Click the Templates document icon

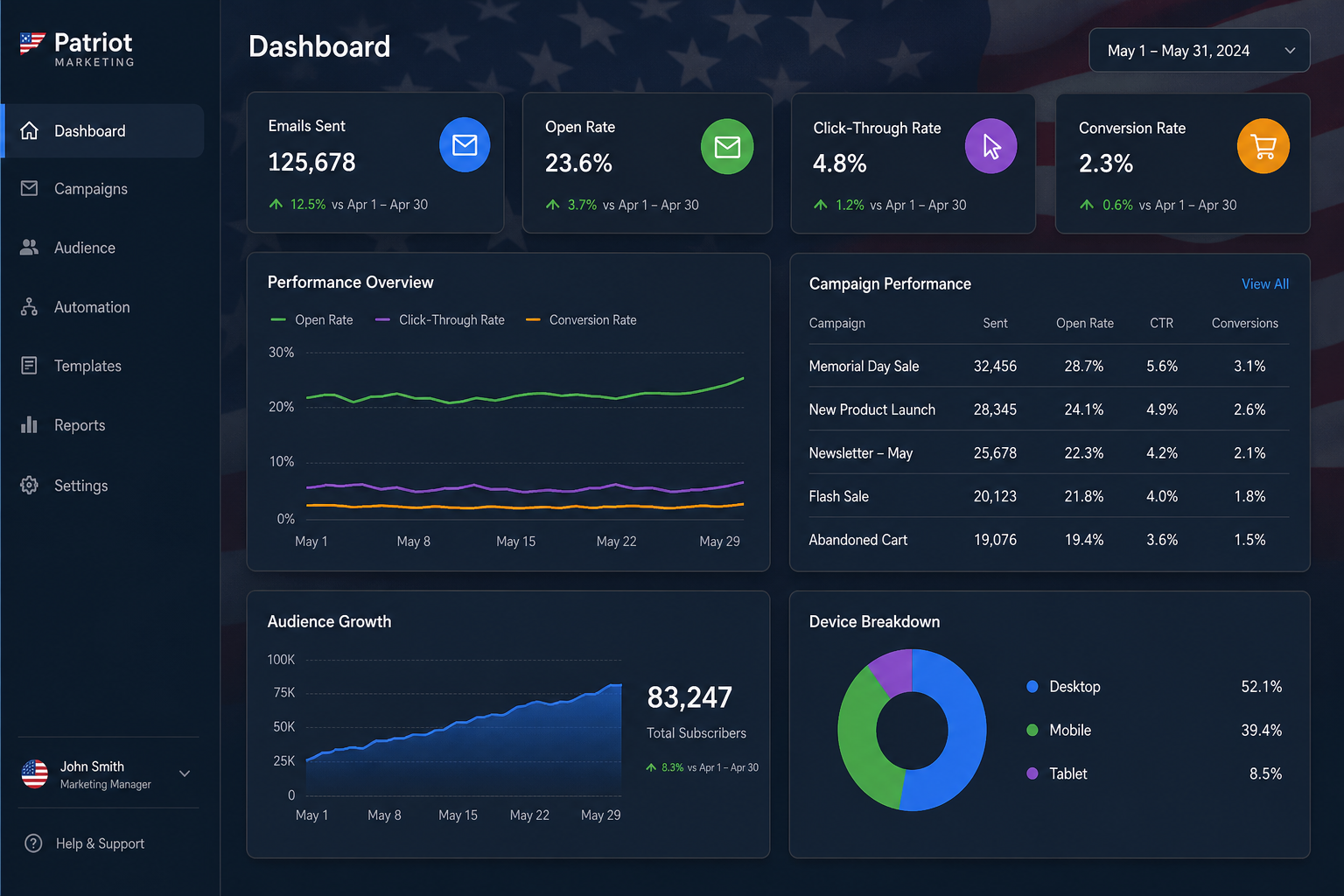29,366
